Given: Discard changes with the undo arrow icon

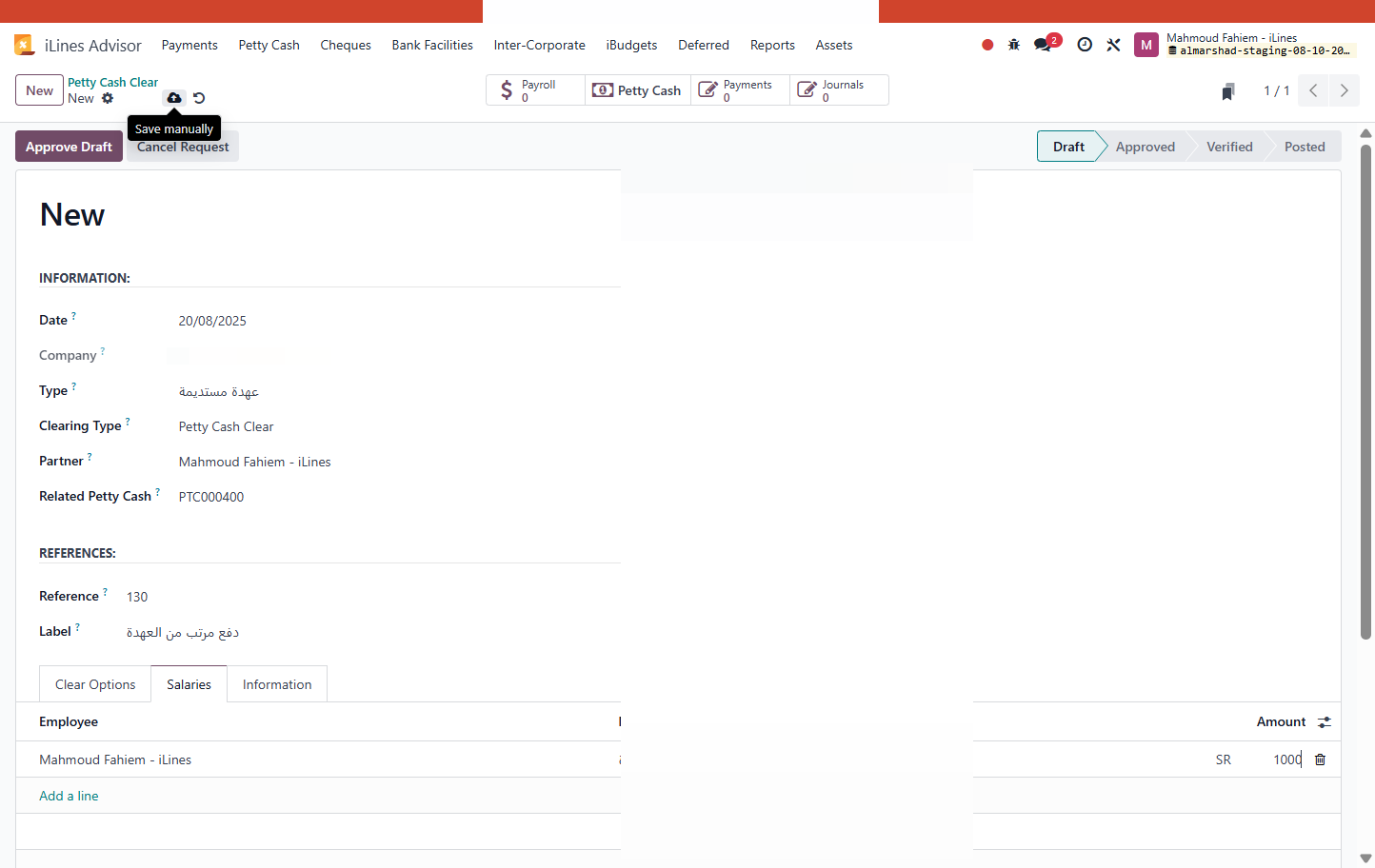Looking at the screenshot, I should point(199,98).
